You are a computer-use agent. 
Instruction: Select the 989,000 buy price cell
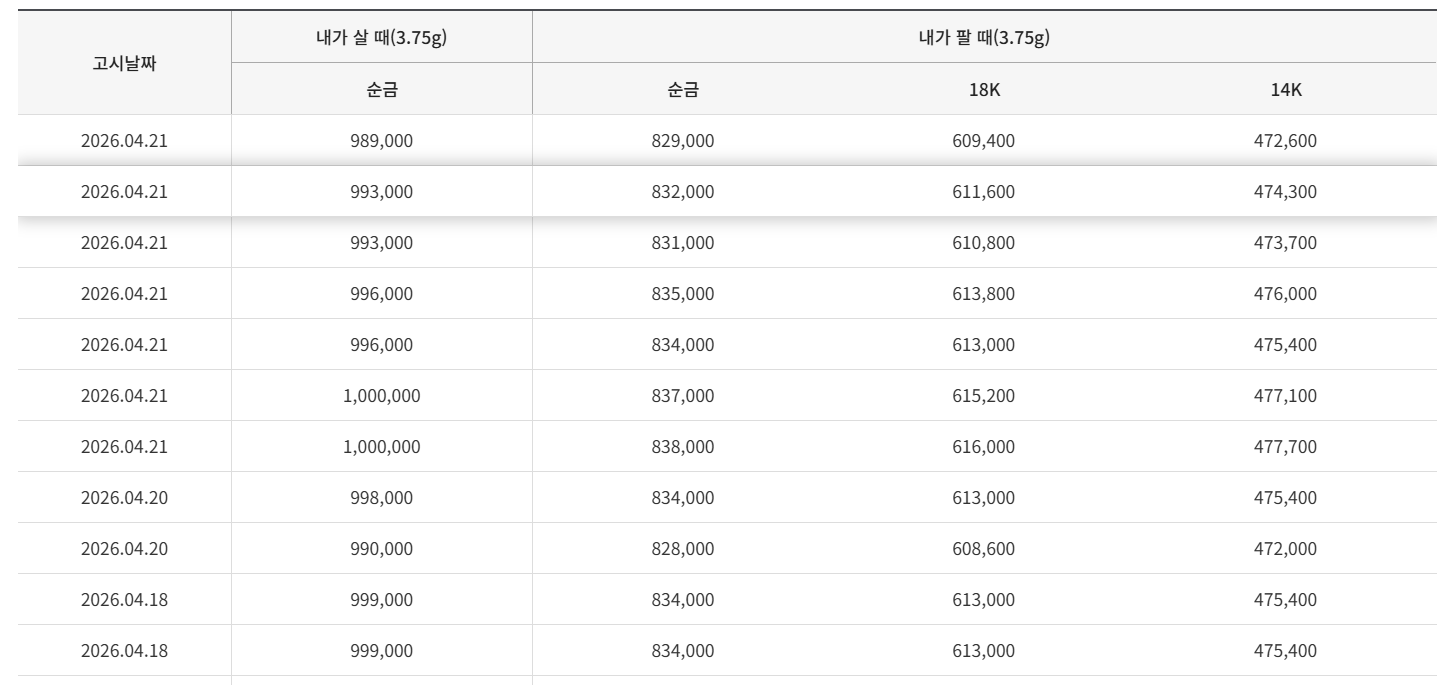382,141
